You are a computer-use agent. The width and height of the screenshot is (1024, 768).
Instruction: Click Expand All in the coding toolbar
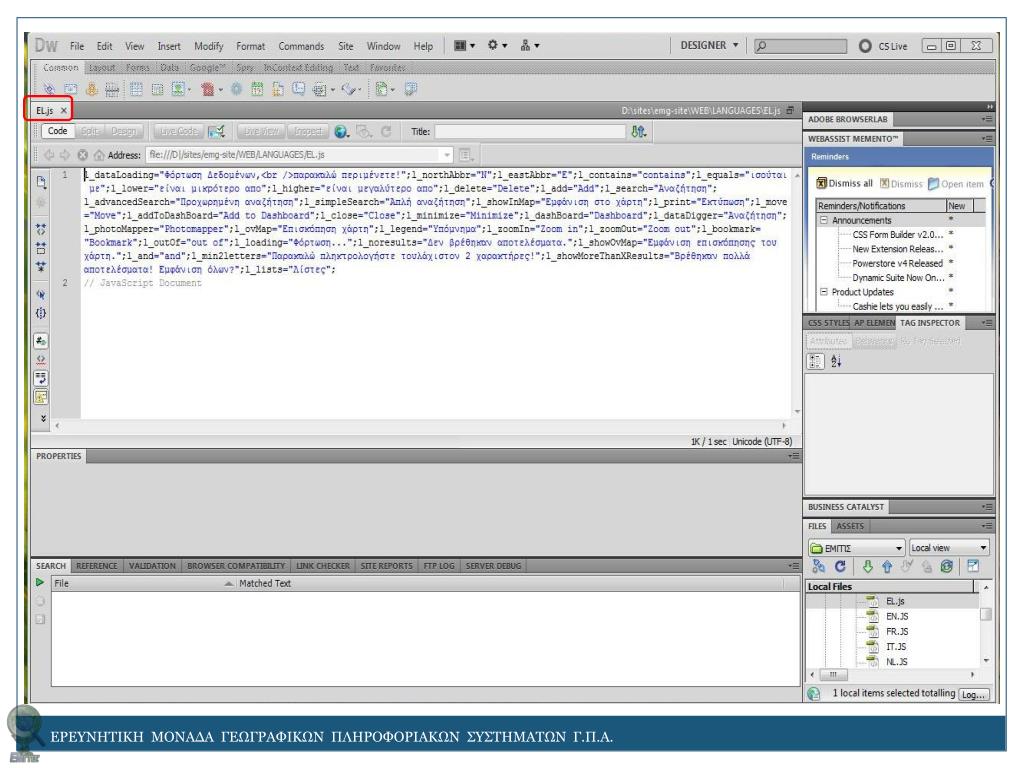pos(41,266)
